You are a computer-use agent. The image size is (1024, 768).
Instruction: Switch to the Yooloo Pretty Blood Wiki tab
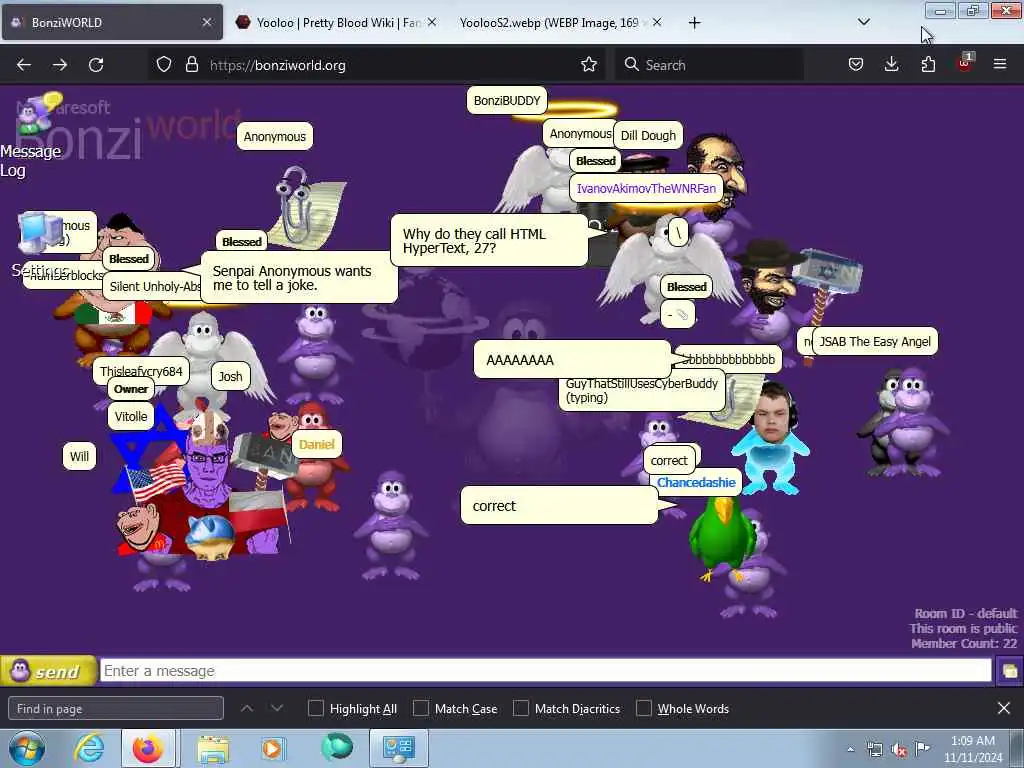click(336, 23)
